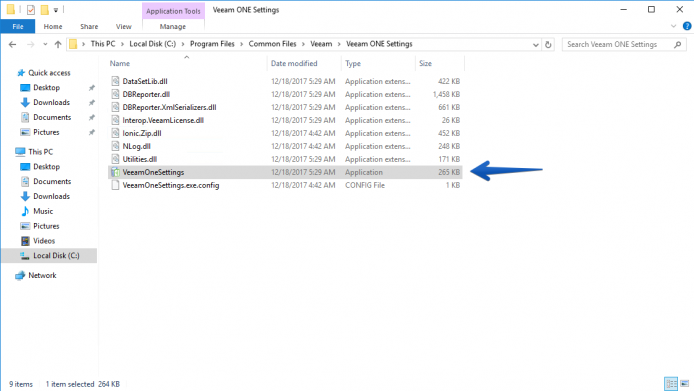This screenshot has width=694, height=391.
Task: Select the DBReporter.XmlSerializers.dll file
Action: pos(169,107)
